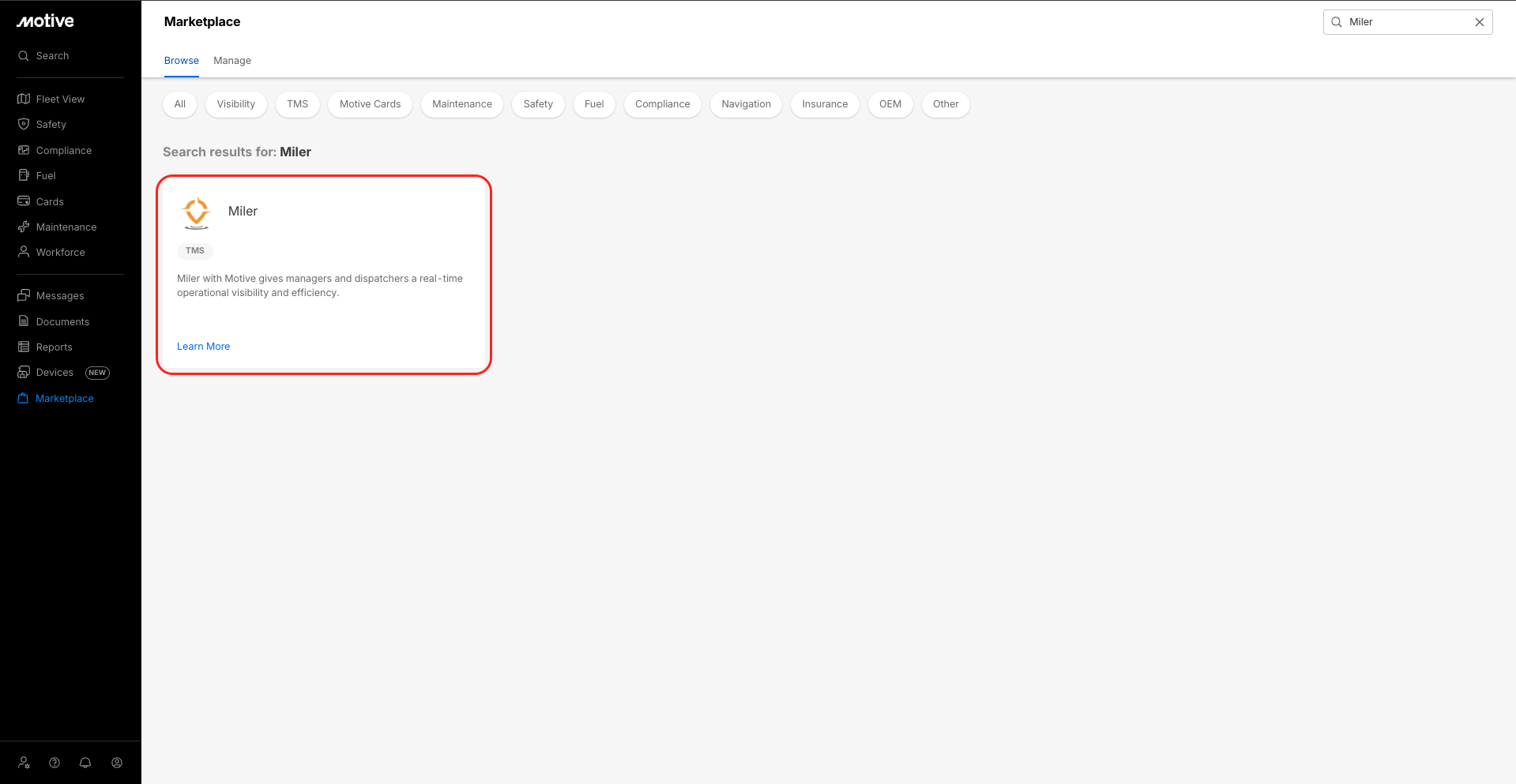The height and width of the screenshot is (784, 1516).
Task: Open notifications bell icon
Action: point(85,763)
